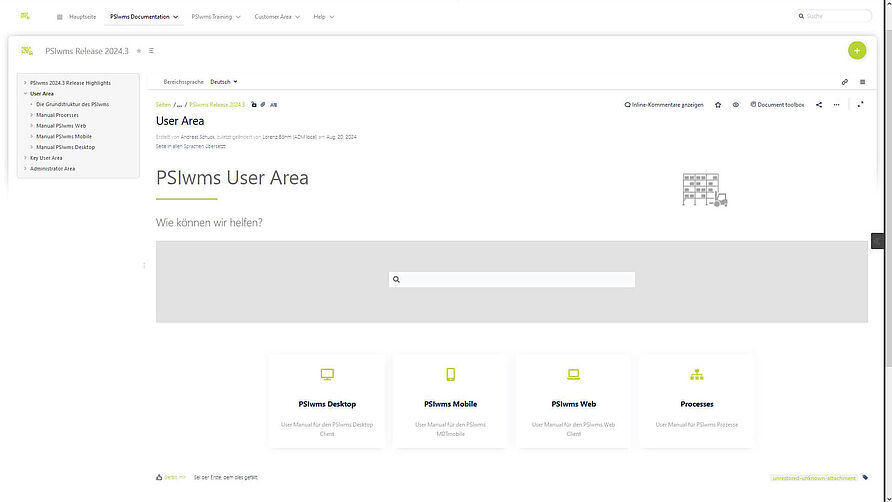Toggle watching this page with eye icon
Viewport: 892px width, 502px height.
coord(736,105)
